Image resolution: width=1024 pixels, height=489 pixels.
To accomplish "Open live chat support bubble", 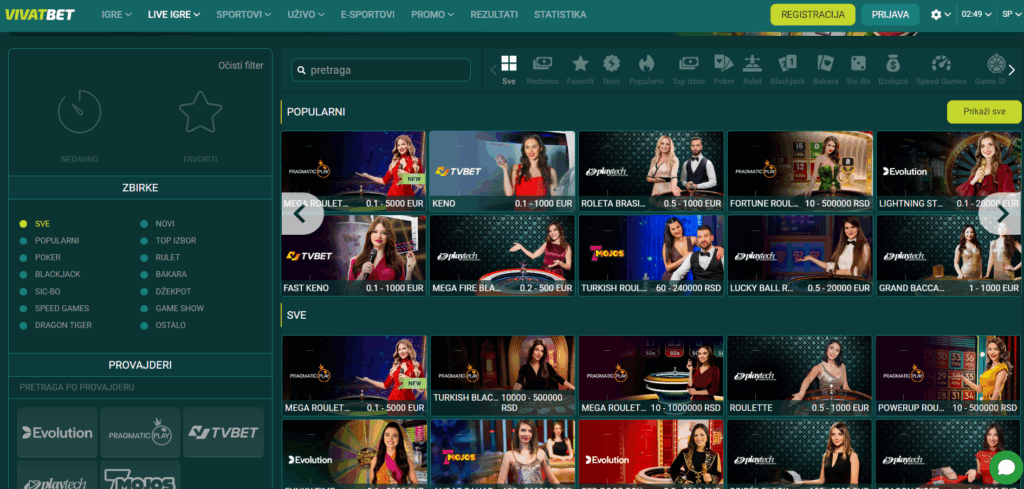I will coord(1004,466).
